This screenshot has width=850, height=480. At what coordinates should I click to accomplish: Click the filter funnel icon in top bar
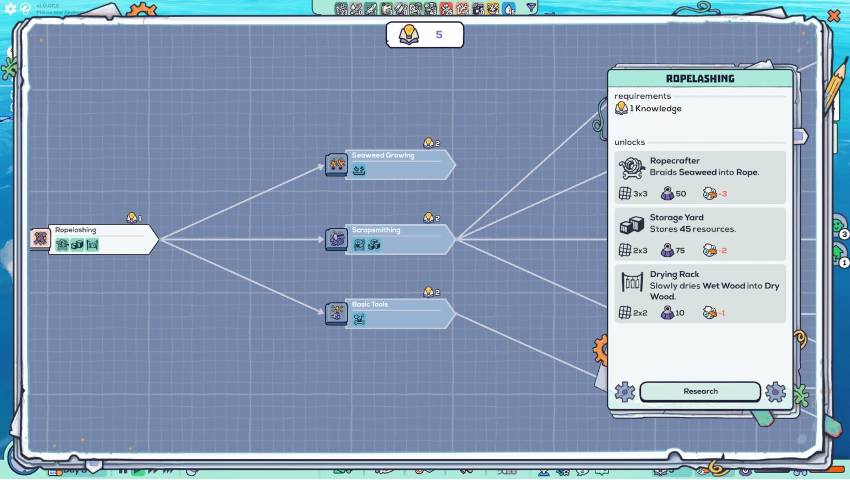point(531,8)
